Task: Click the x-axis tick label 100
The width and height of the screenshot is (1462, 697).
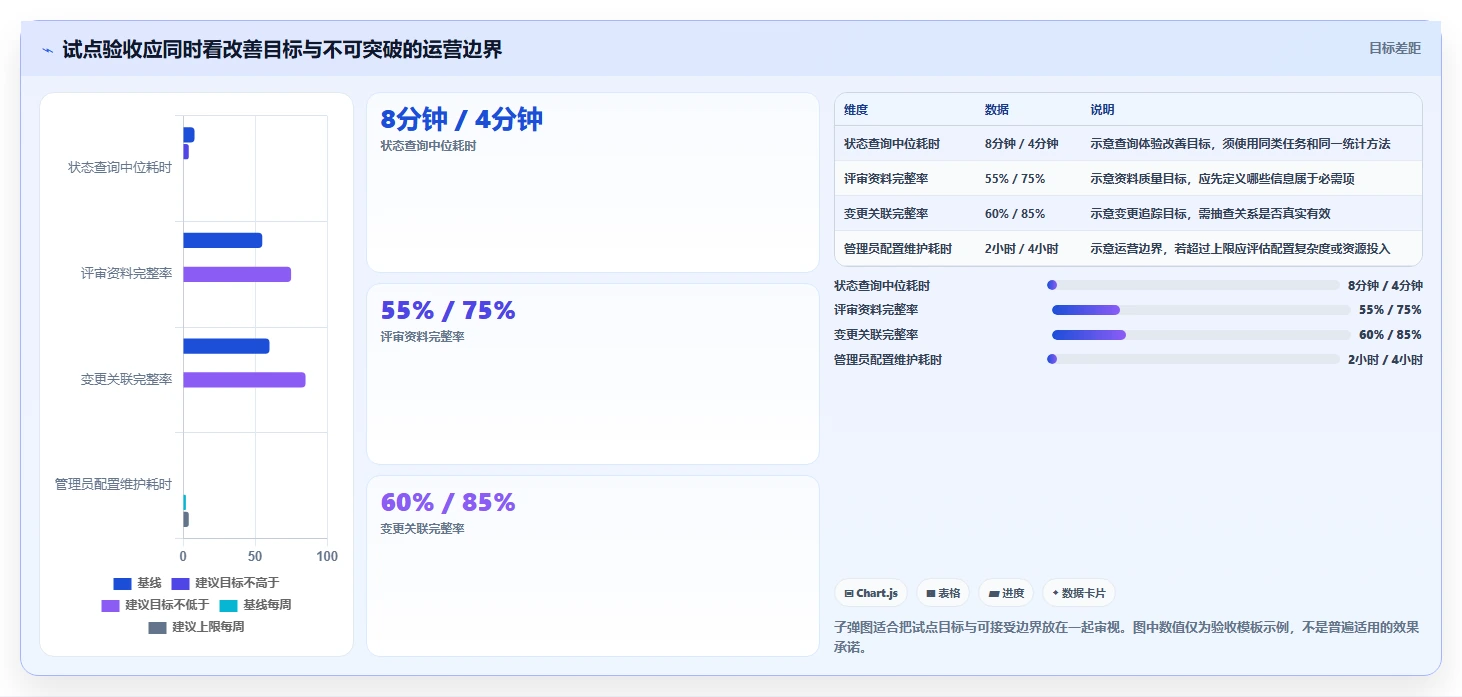Action: [327, 557]
